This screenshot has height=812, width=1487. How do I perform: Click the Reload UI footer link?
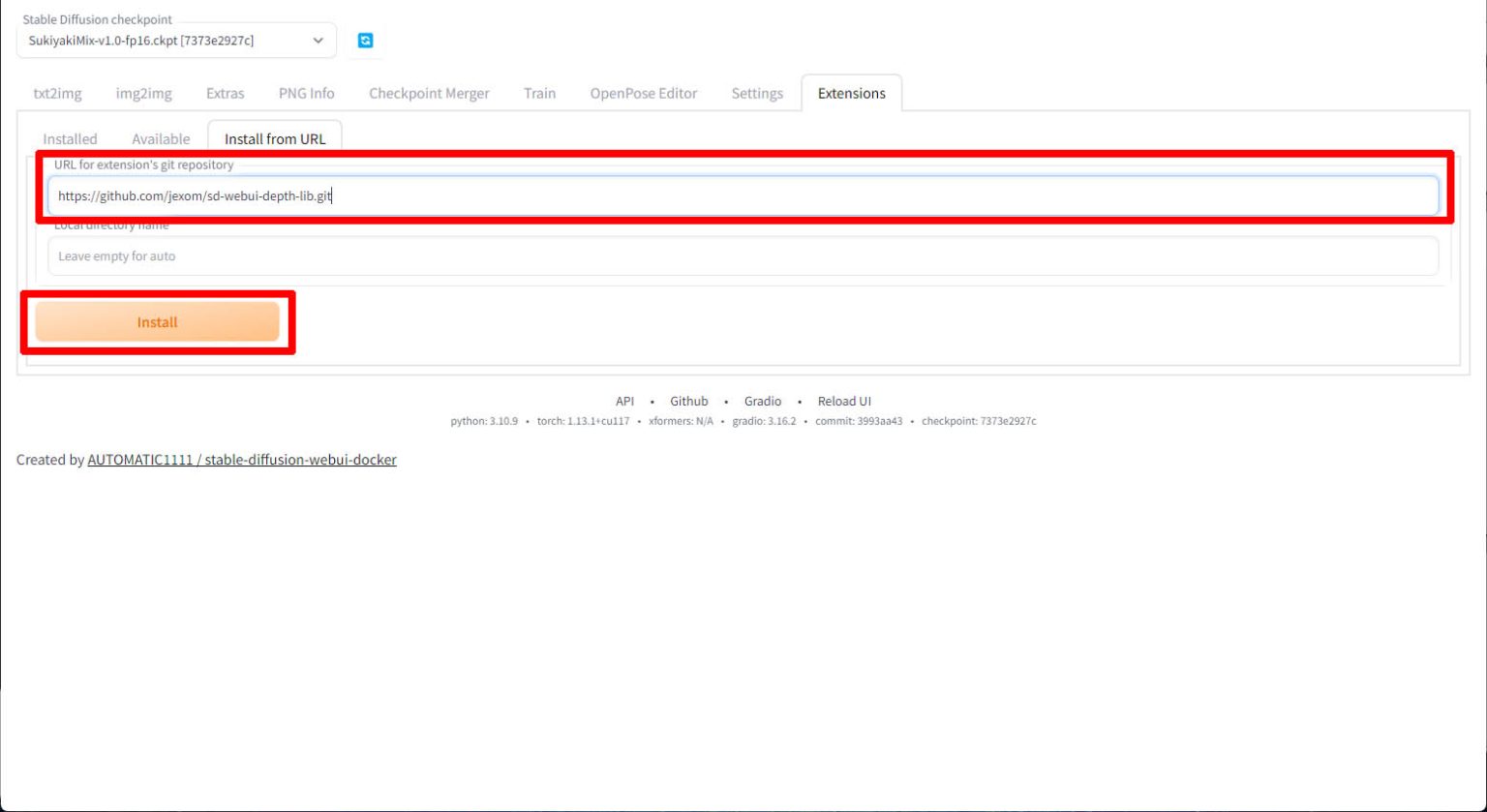click(x=844, y=402)
